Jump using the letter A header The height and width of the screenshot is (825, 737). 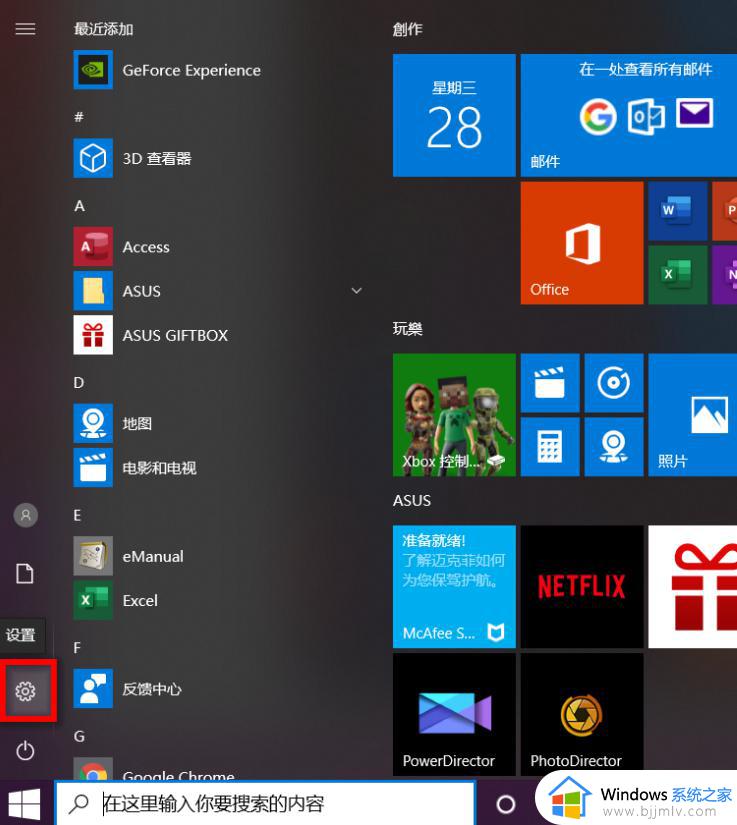pos(79,206)
